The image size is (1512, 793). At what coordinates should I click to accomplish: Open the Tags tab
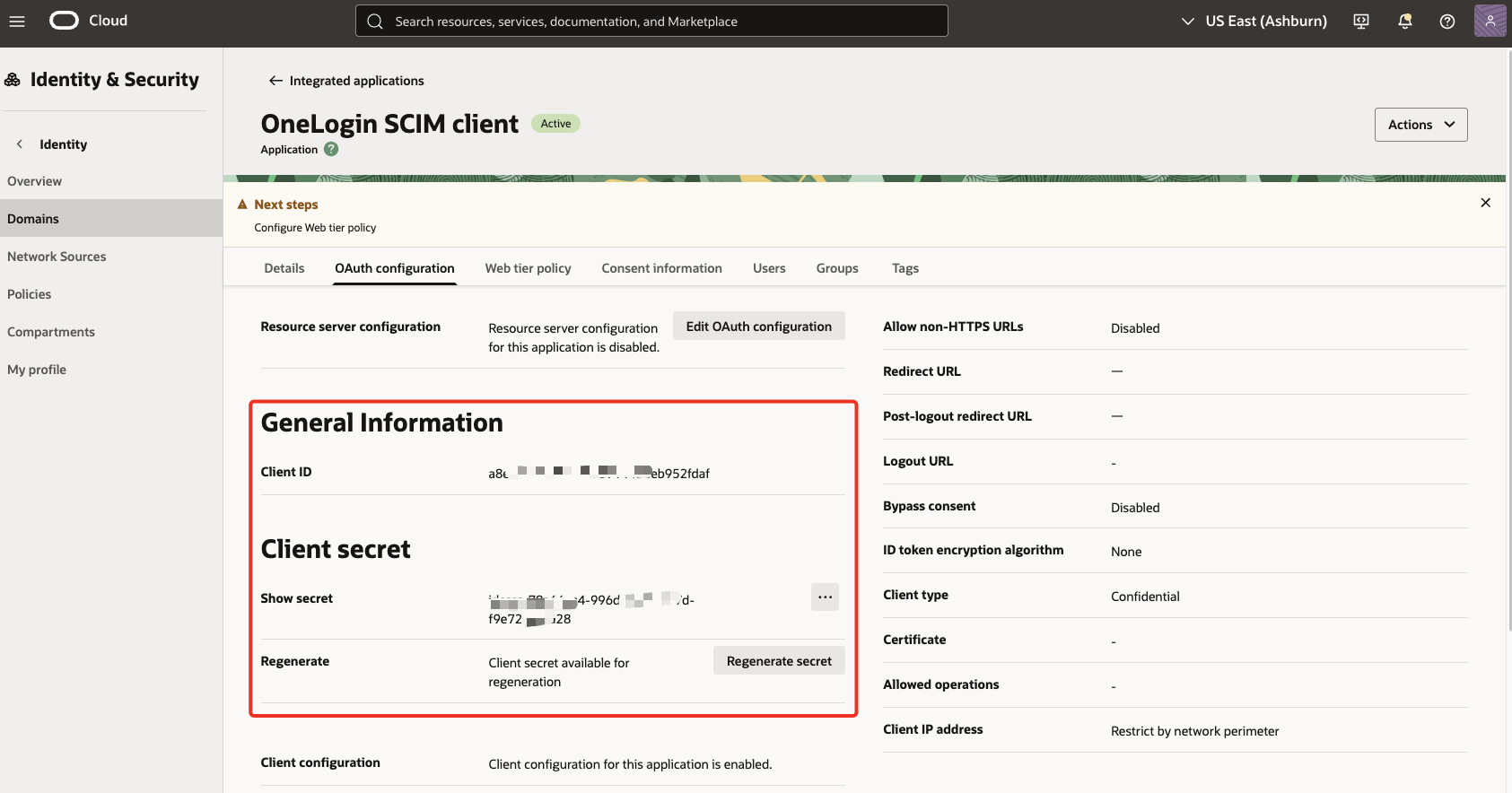905,268
